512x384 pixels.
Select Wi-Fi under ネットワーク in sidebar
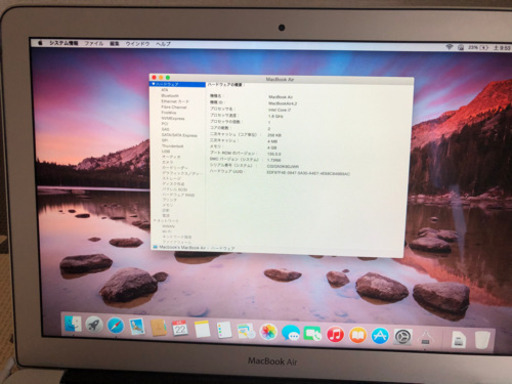click(167, 231)
